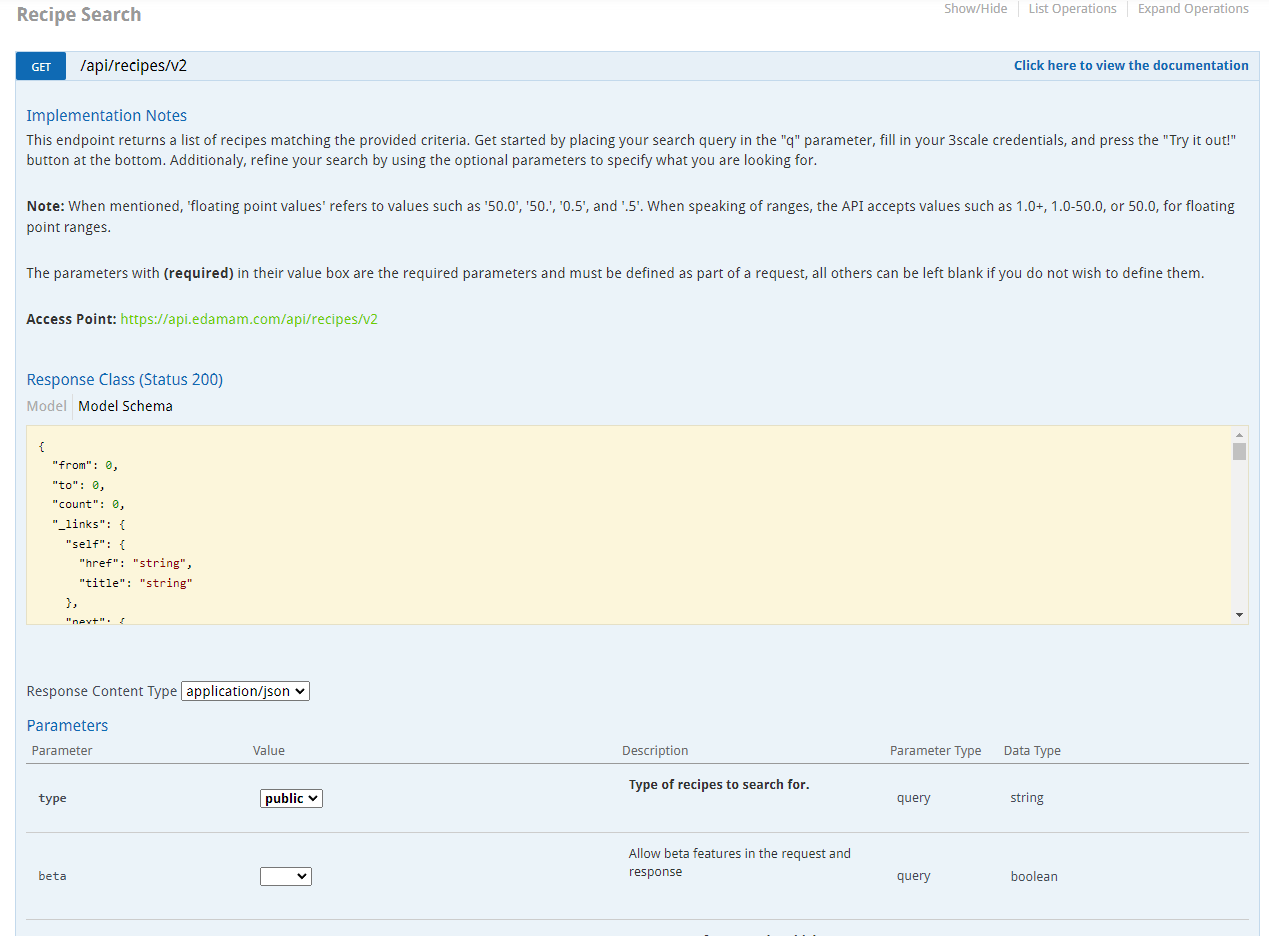Image resolution: width=1269 pixels, height=936 pixels.
Task: Click the 'Access Point:' label
Action: 72,320
